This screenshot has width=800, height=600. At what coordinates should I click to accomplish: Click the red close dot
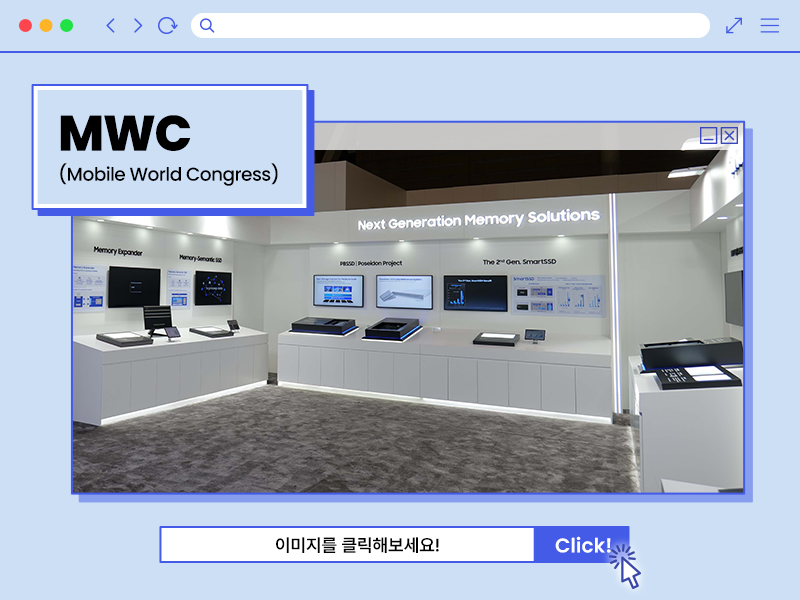tap(26, 26)
